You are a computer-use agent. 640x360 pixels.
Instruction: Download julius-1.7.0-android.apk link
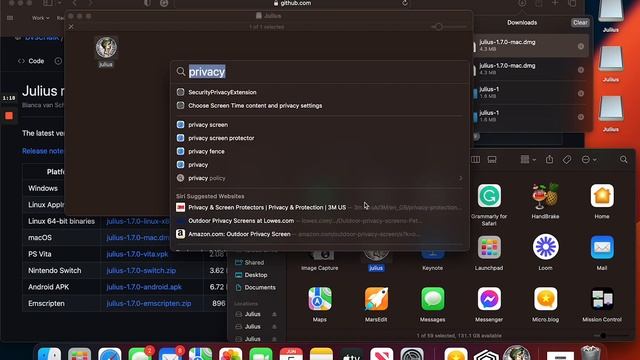pyautogui.click(x=144, y=287)
